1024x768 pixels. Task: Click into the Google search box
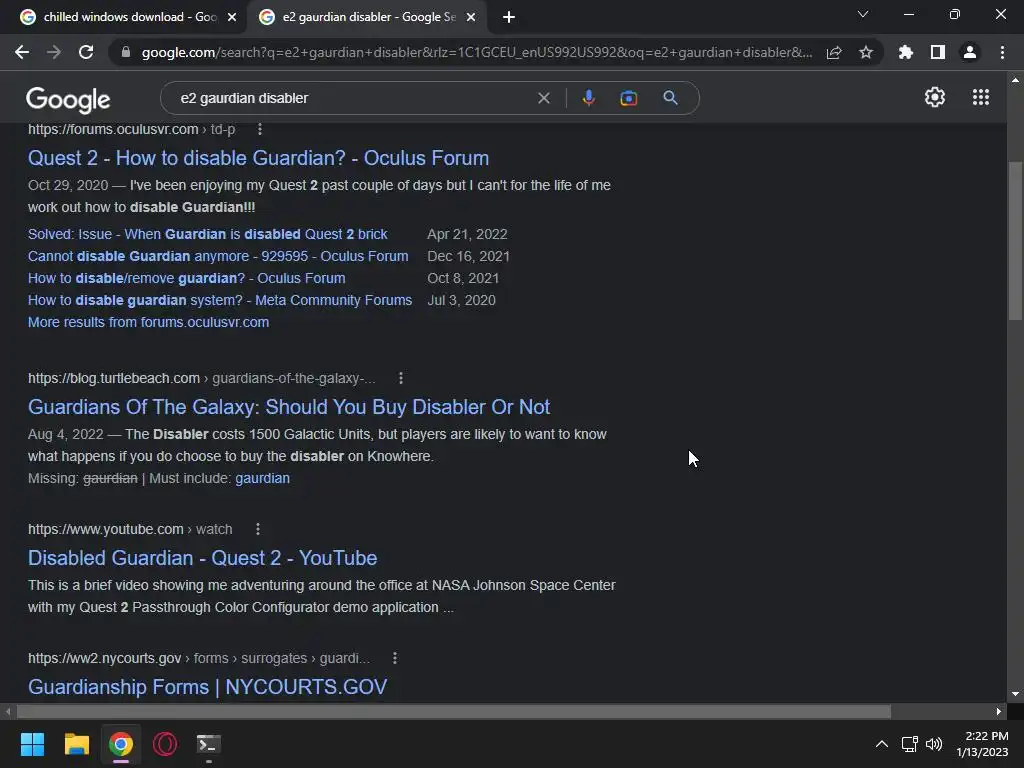(x=353, y=98)
